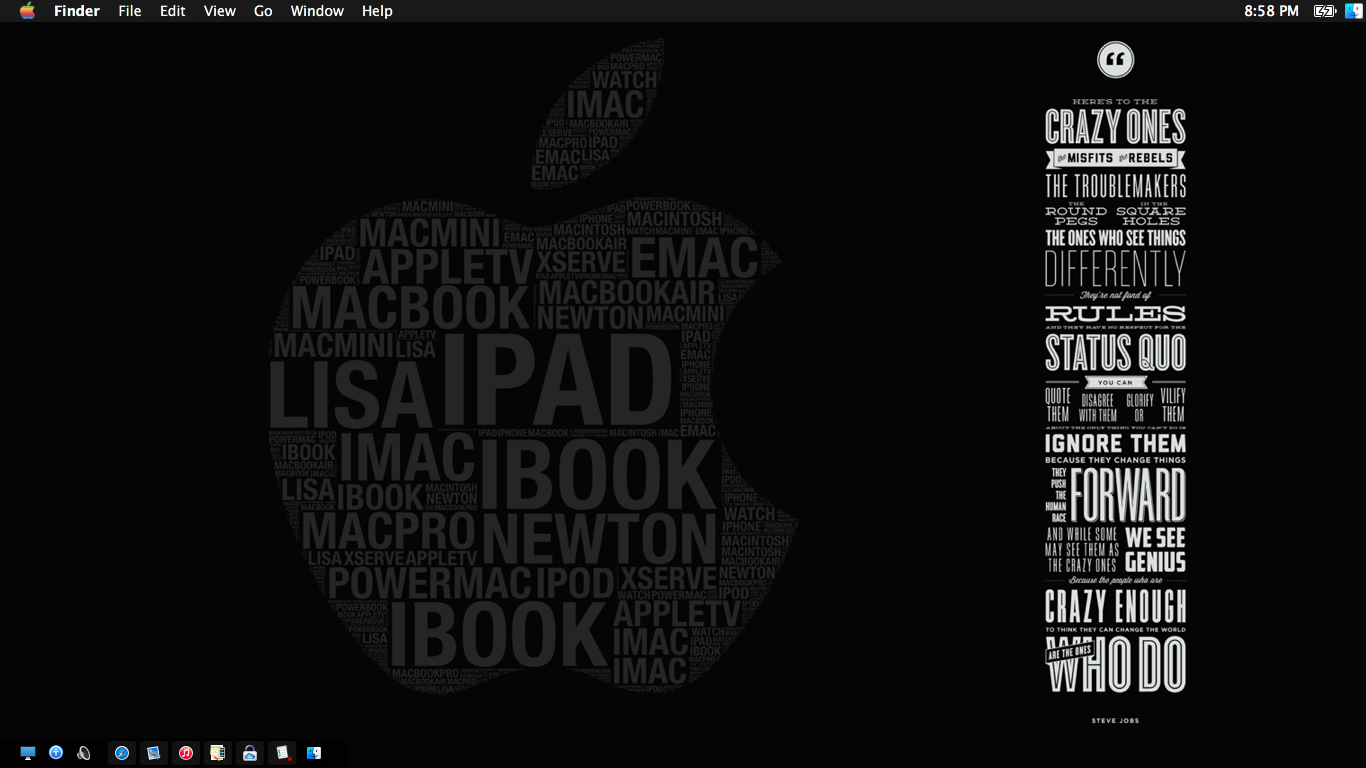Open the blue Accessibility icon in dock
1366x768 pixels.
tap(56, 753)
